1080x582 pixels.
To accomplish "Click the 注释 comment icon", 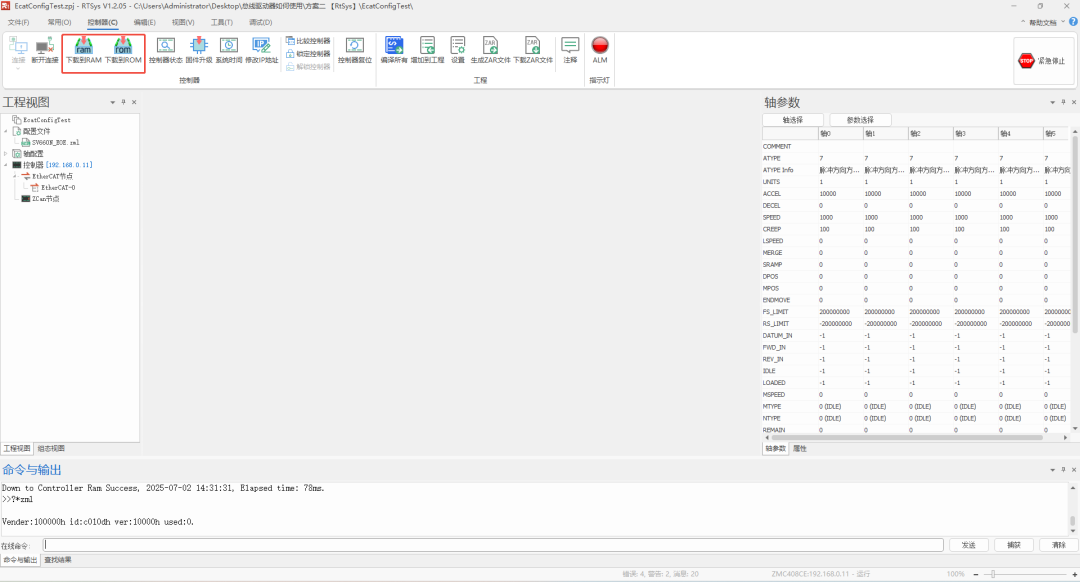I will point(570,51).
